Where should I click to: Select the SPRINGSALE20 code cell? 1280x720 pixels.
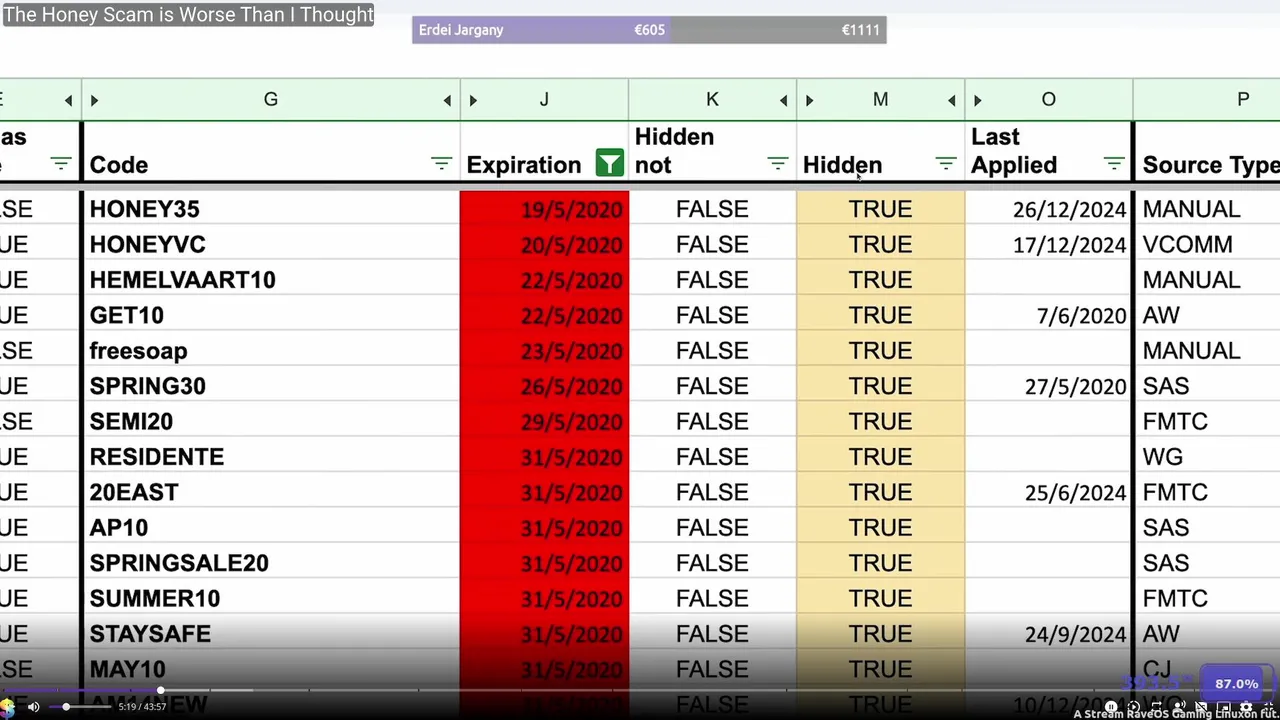[270, 563]
